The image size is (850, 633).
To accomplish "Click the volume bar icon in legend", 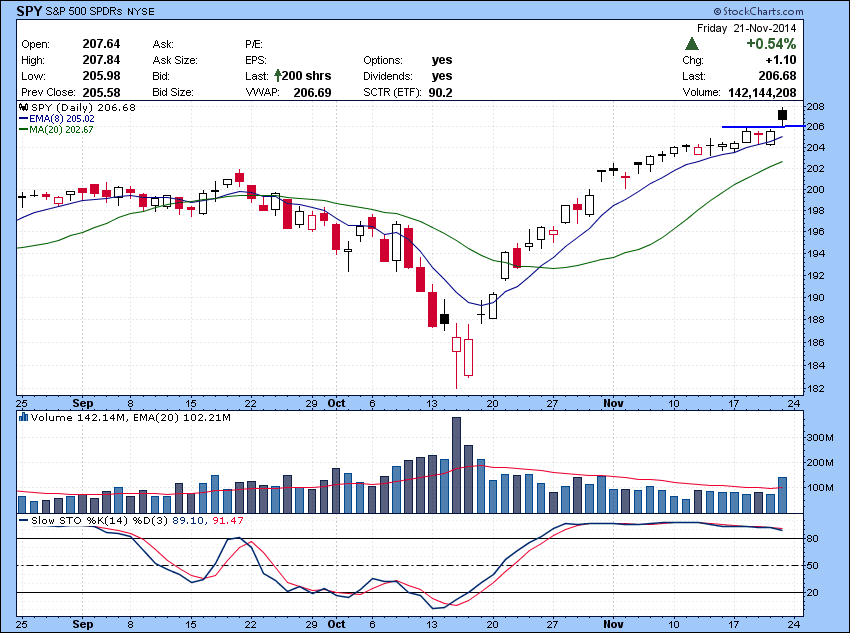I will [24, 417].
